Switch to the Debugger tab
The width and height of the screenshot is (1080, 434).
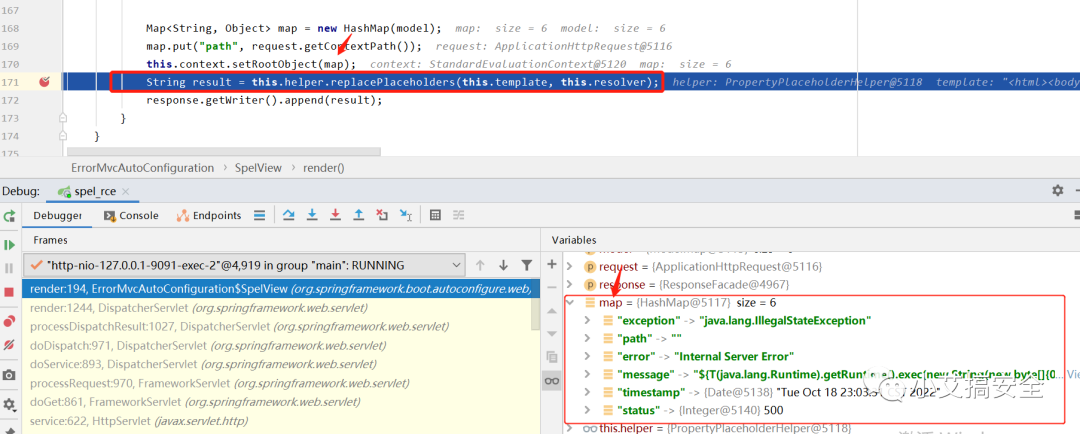pos(58,216)
